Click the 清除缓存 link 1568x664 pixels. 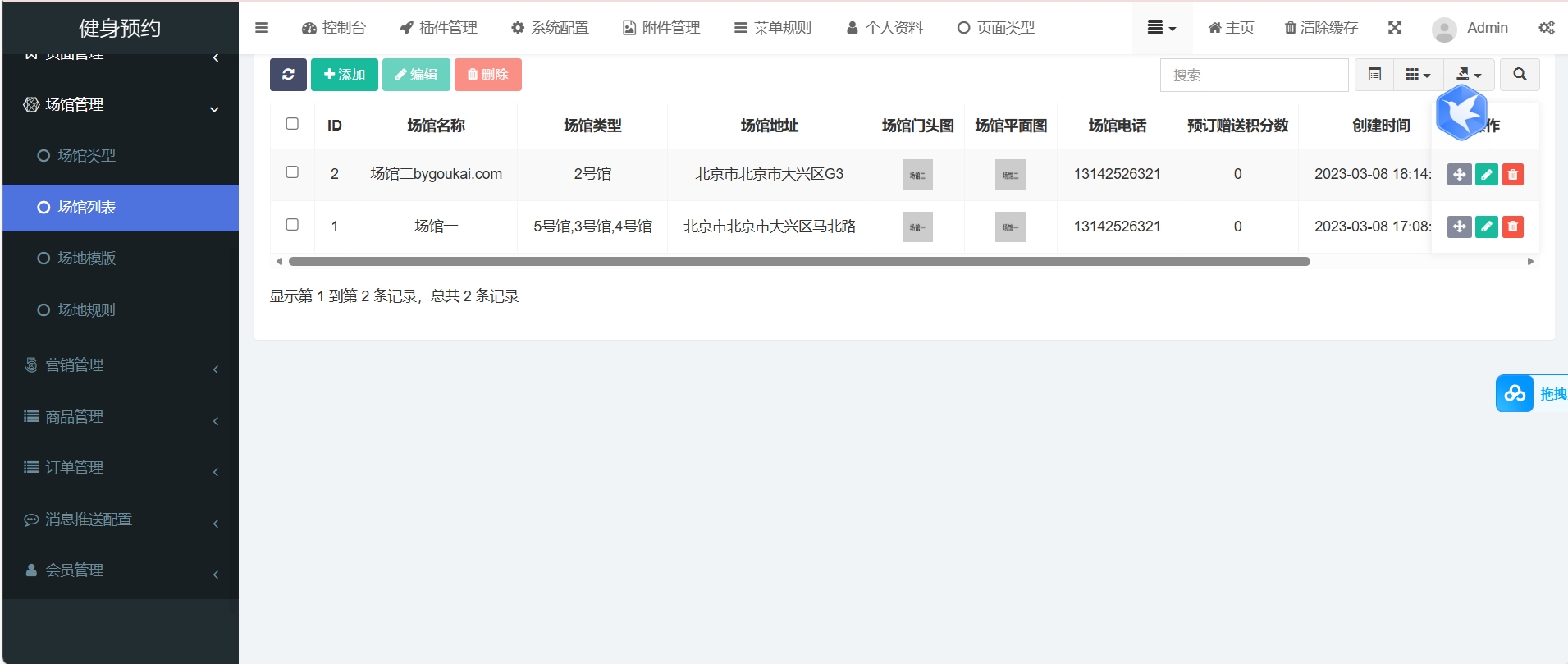click(1321, 28)
